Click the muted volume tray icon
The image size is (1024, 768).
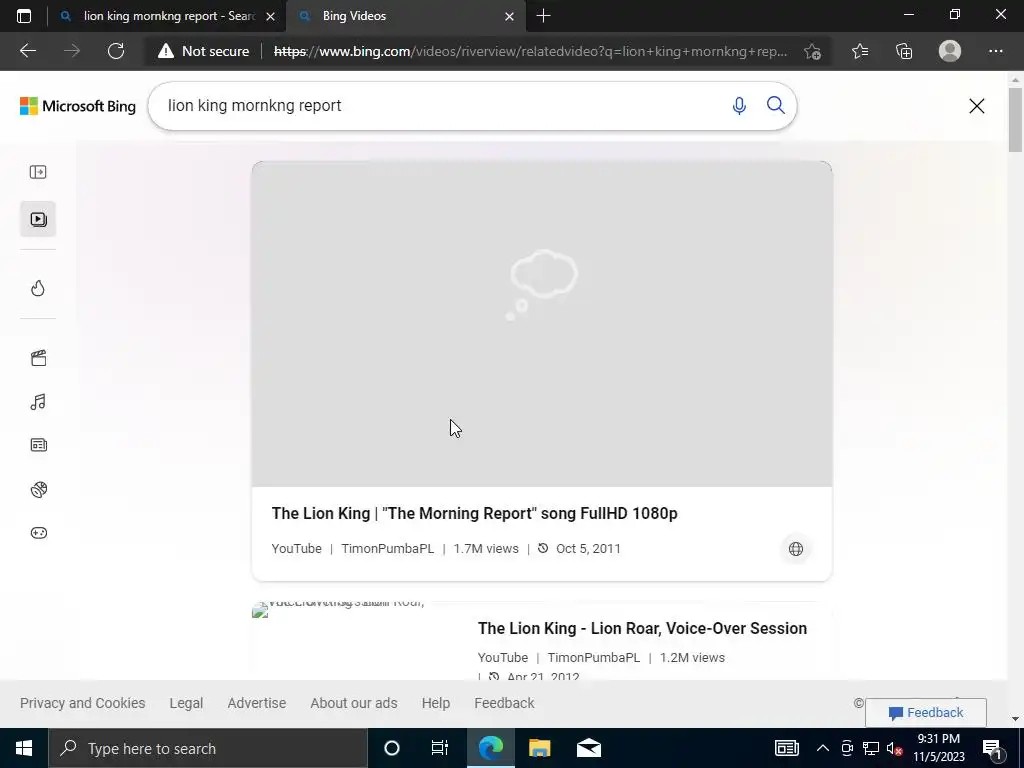click(894, 748)
